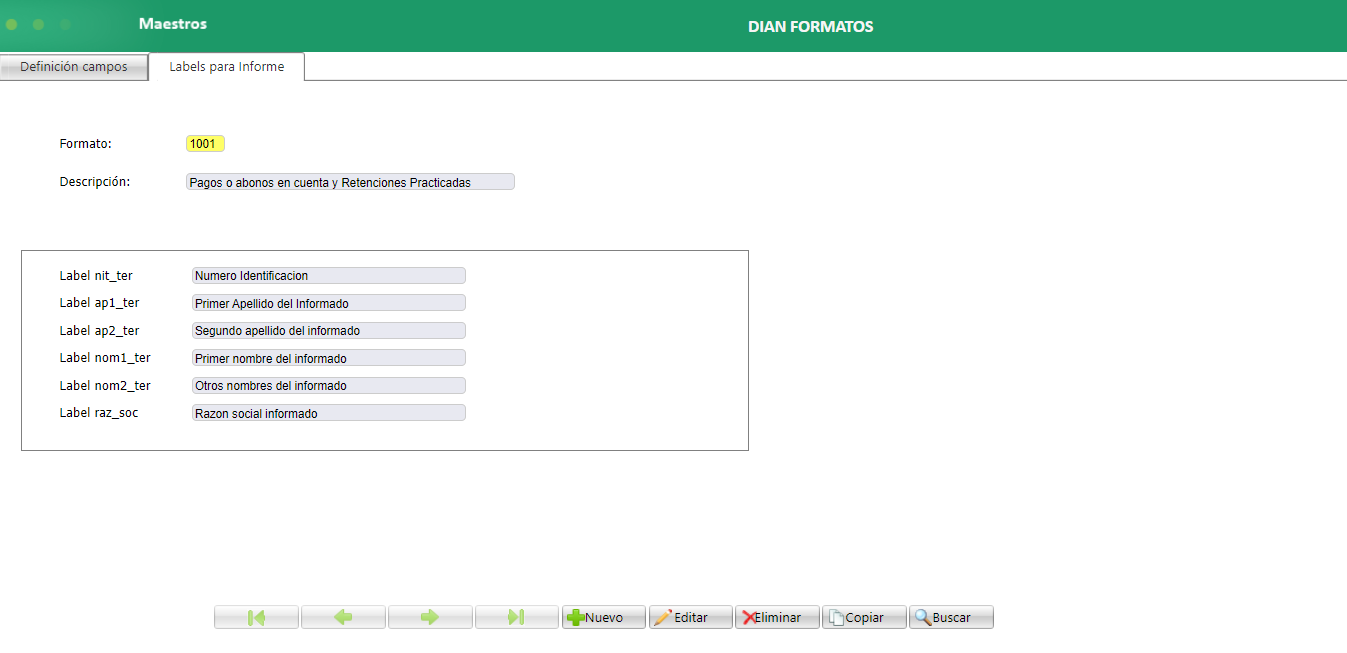Click the Formato field showing 1001
1347x653 pixels.
[x=205, y=144]
